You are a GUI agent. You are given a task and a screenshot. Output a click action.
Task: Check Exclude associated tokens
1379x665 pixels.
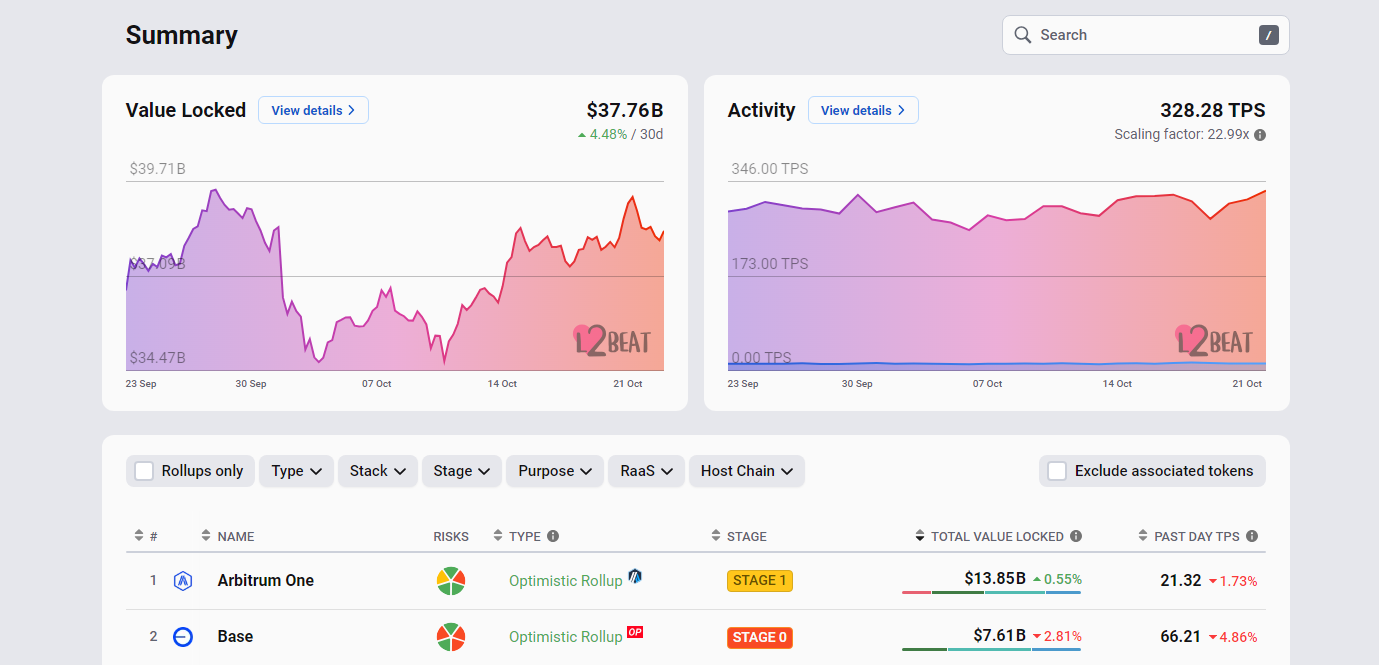pos(1057,471)
